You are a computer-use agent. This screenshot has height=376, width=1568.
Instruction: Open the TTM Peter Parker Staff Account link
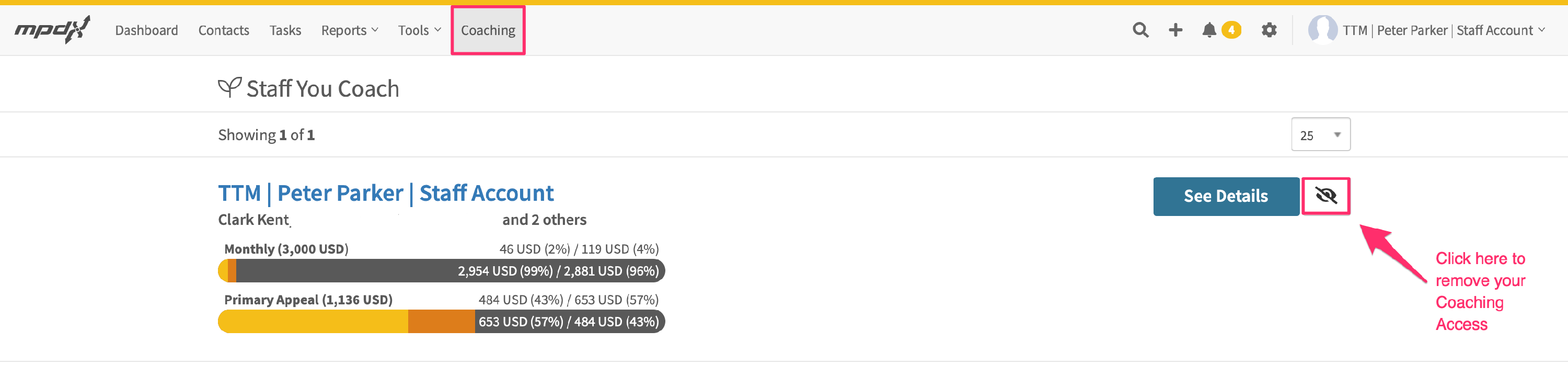tap(386, 193)
